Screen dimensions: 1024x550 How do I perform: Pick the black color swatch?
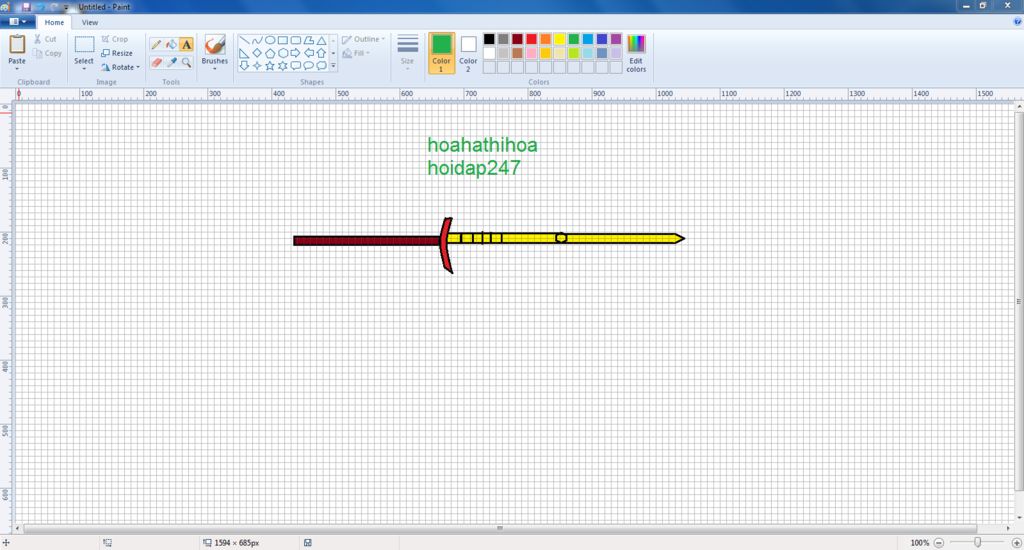coord(489,39)
